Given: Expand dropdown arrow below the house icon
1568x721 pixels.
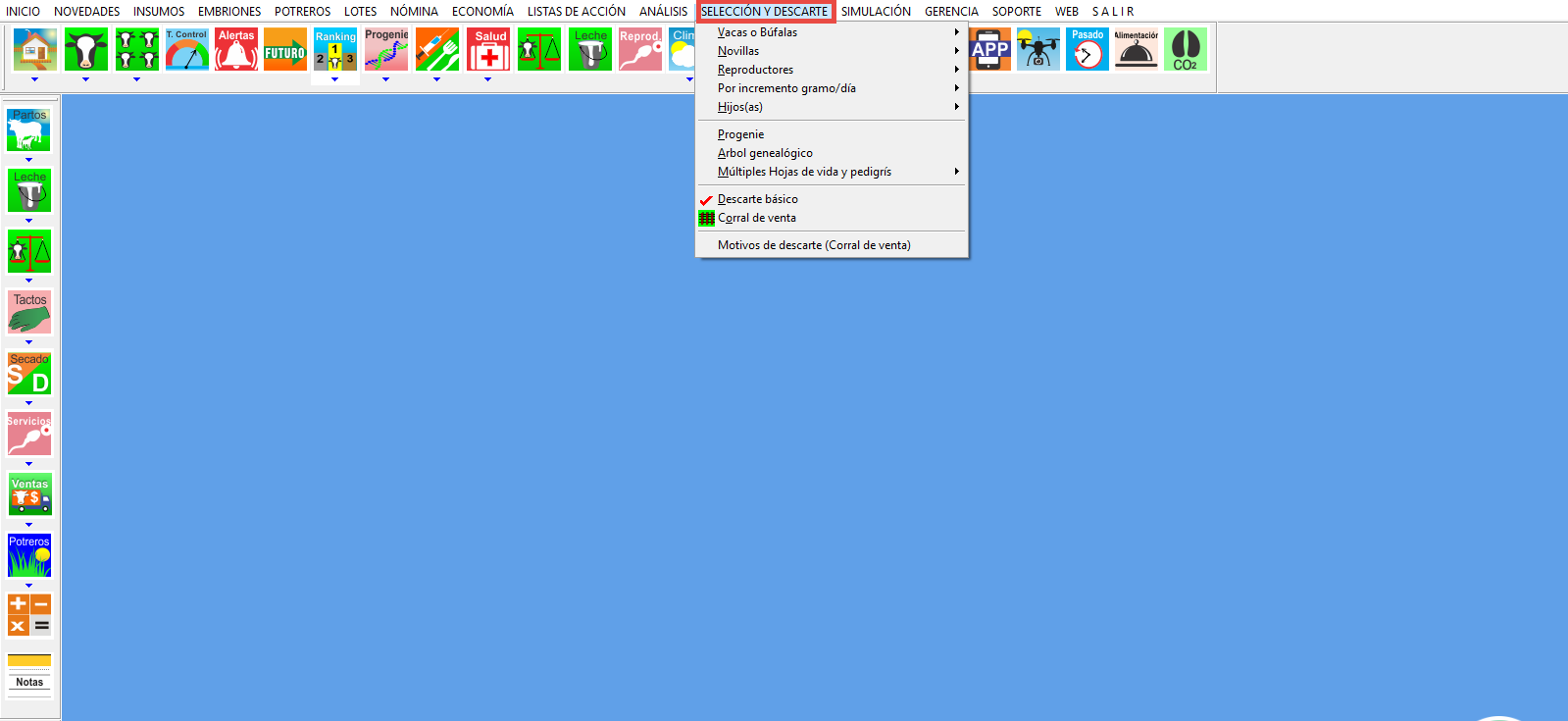Looking at the screenshot, I should [35, 79].
